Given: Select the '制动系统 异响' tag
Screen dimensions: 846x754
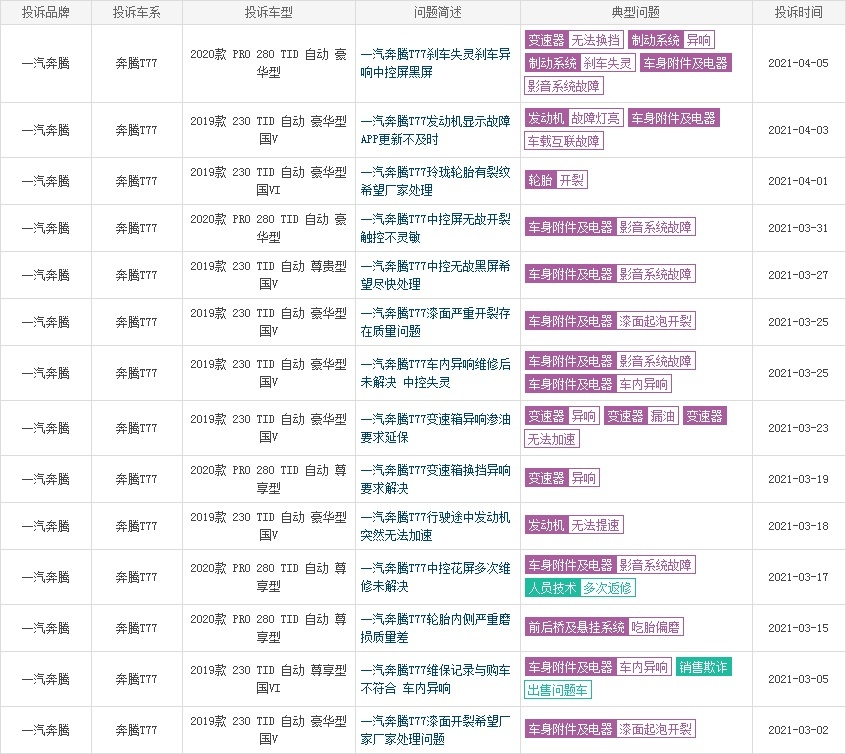Looking at the screenshot, I should point(671,40).
